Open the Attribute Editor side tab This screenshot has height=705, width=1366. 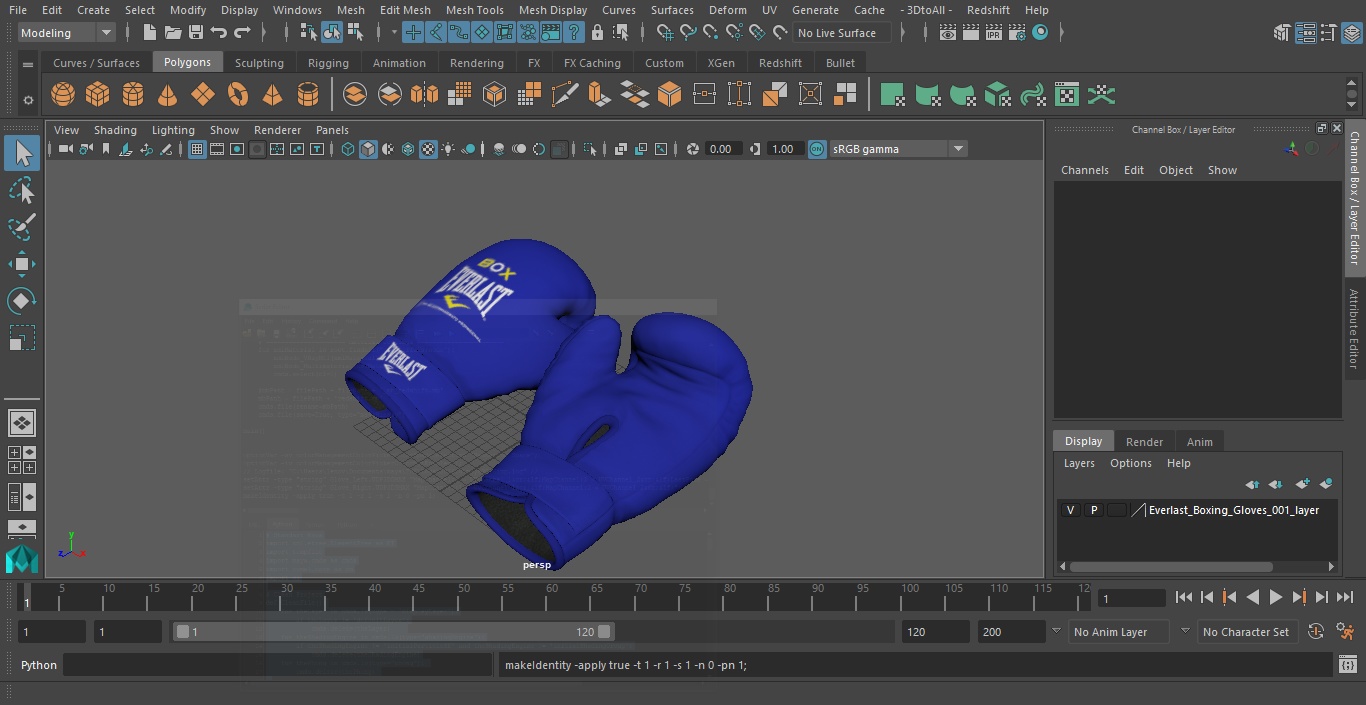tap(1354, 330)
